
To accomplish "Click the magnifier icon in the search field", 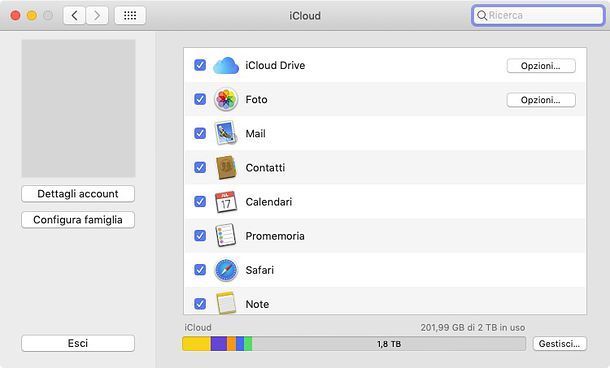I will click(x=482, y=16).
